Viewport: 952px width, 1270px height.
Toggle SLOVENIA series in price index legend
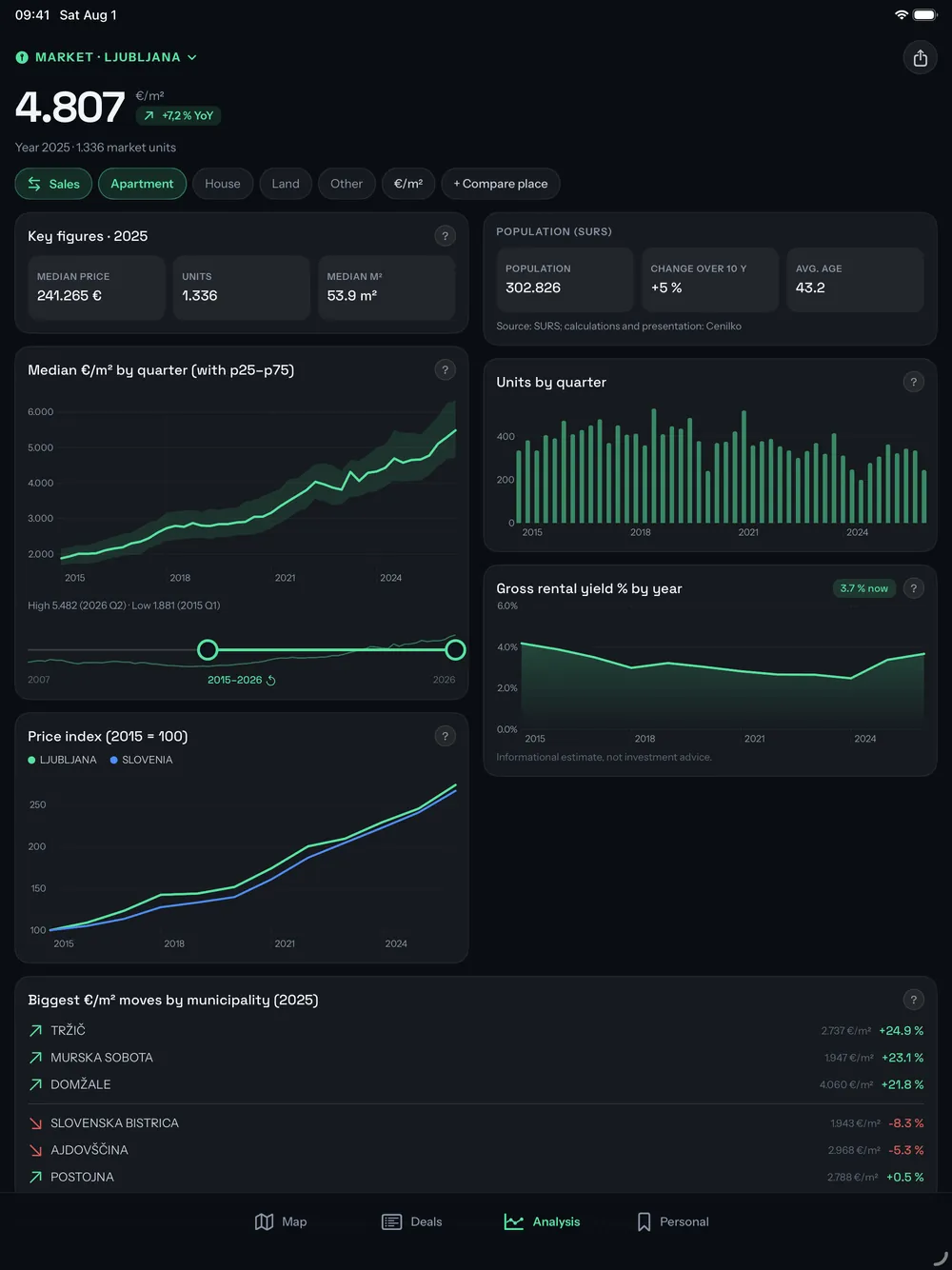[142, 760]
